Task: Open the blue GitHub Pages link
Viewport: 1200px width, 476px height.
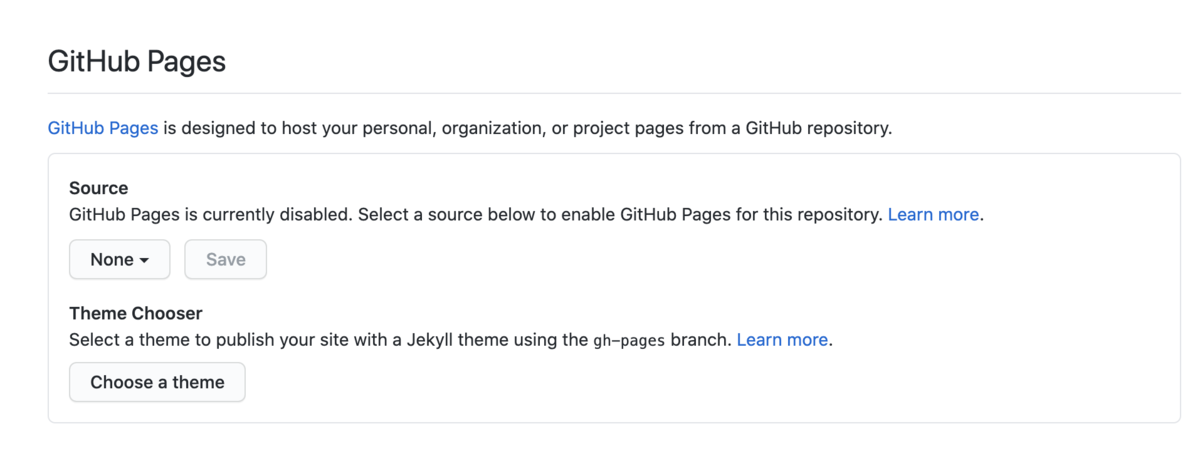Action: [x=103, y=128]
